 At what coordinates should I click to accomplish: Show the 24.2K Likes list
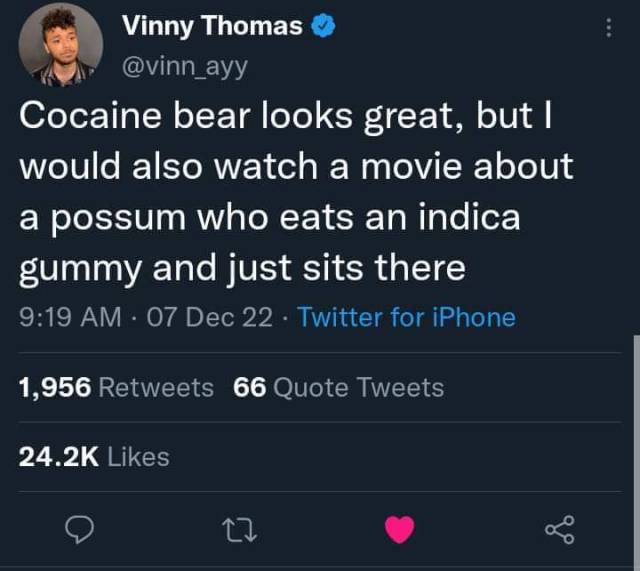pyautogui.click(x=94, y=456)
